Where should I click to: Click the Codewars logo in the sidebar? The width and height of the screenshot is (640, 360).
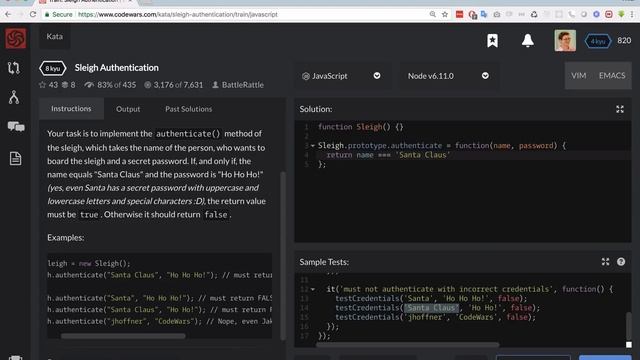[x=16, y=38]
